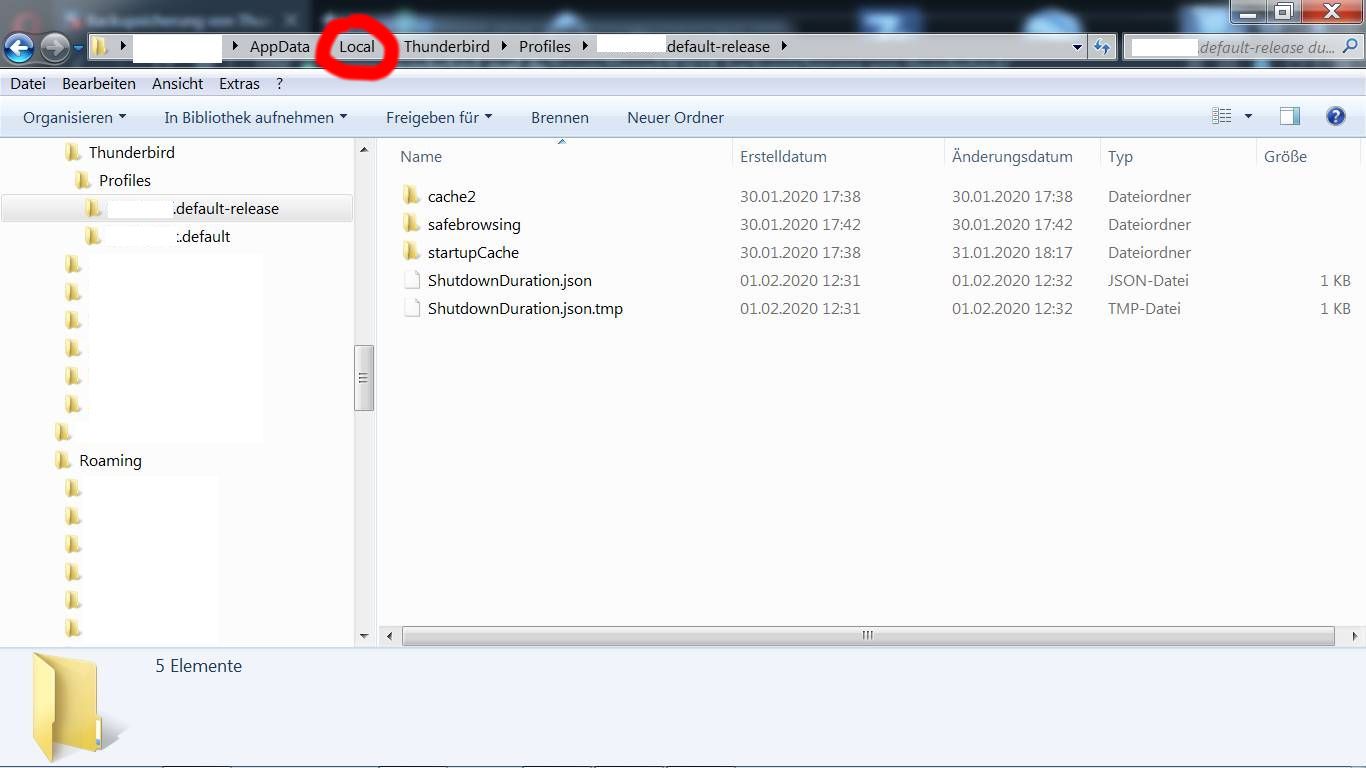Click the Brennen toolbar button
1366x768 pixels.
(560, 117)
